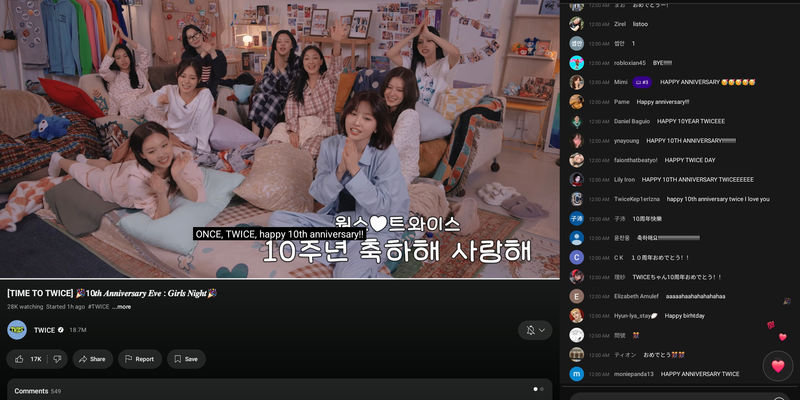This screenshot has width=800, height=400.
Task: Click the live stream video player
Action: [280, 139]
